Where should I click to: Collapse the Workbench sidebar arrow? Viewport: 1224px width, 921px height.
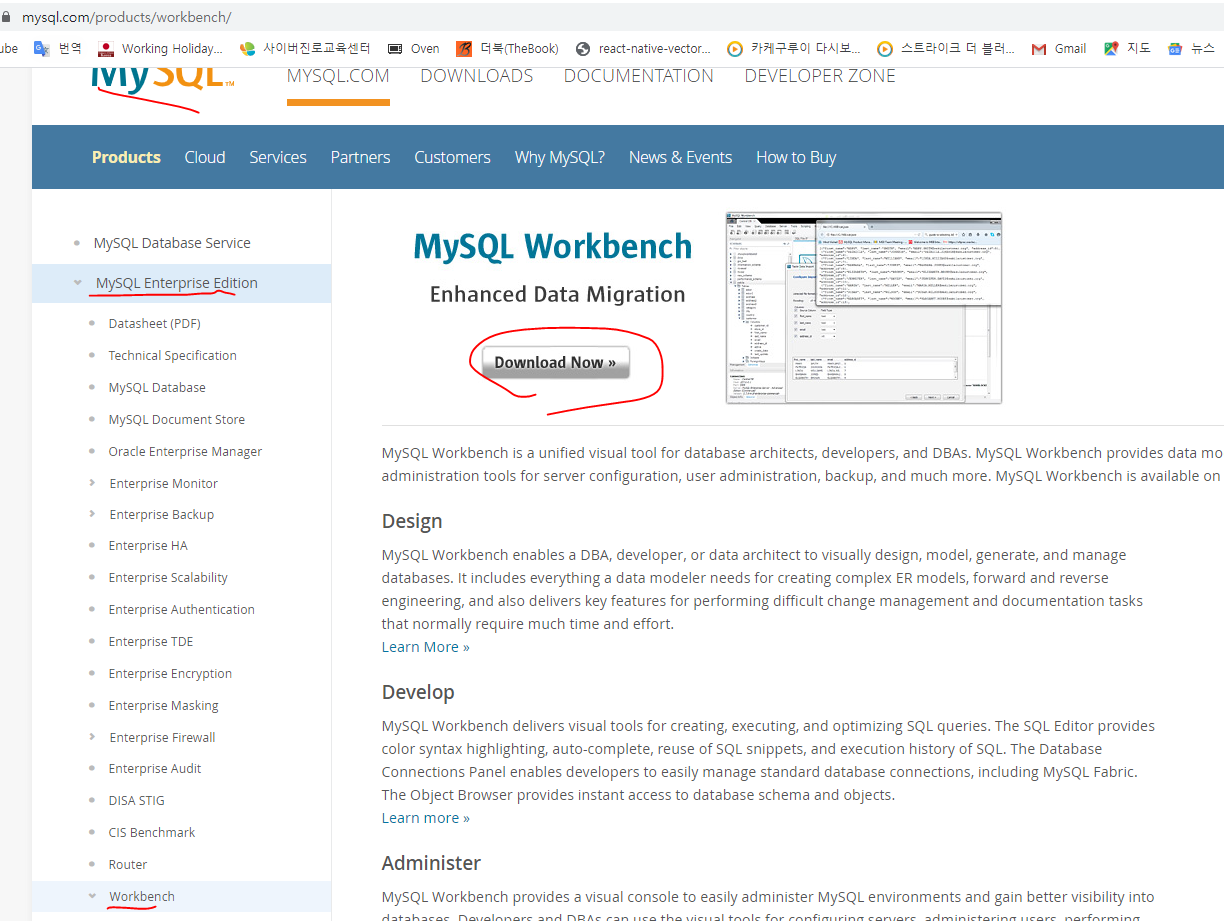pos(93,897)
